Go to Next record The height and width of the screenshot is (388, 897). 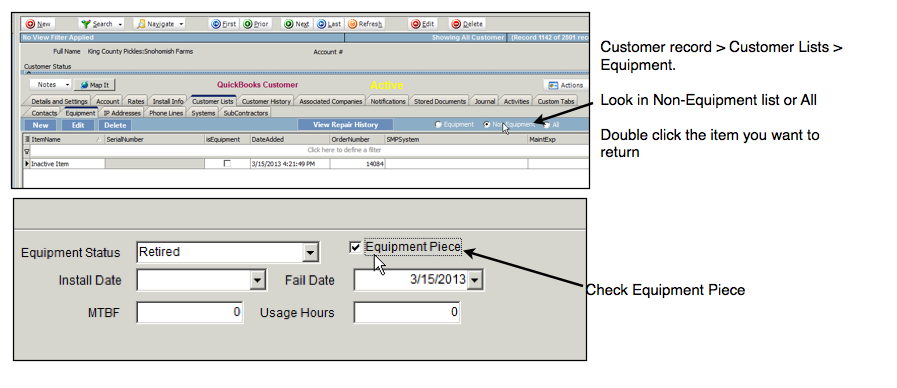click(x=297, y=24)
